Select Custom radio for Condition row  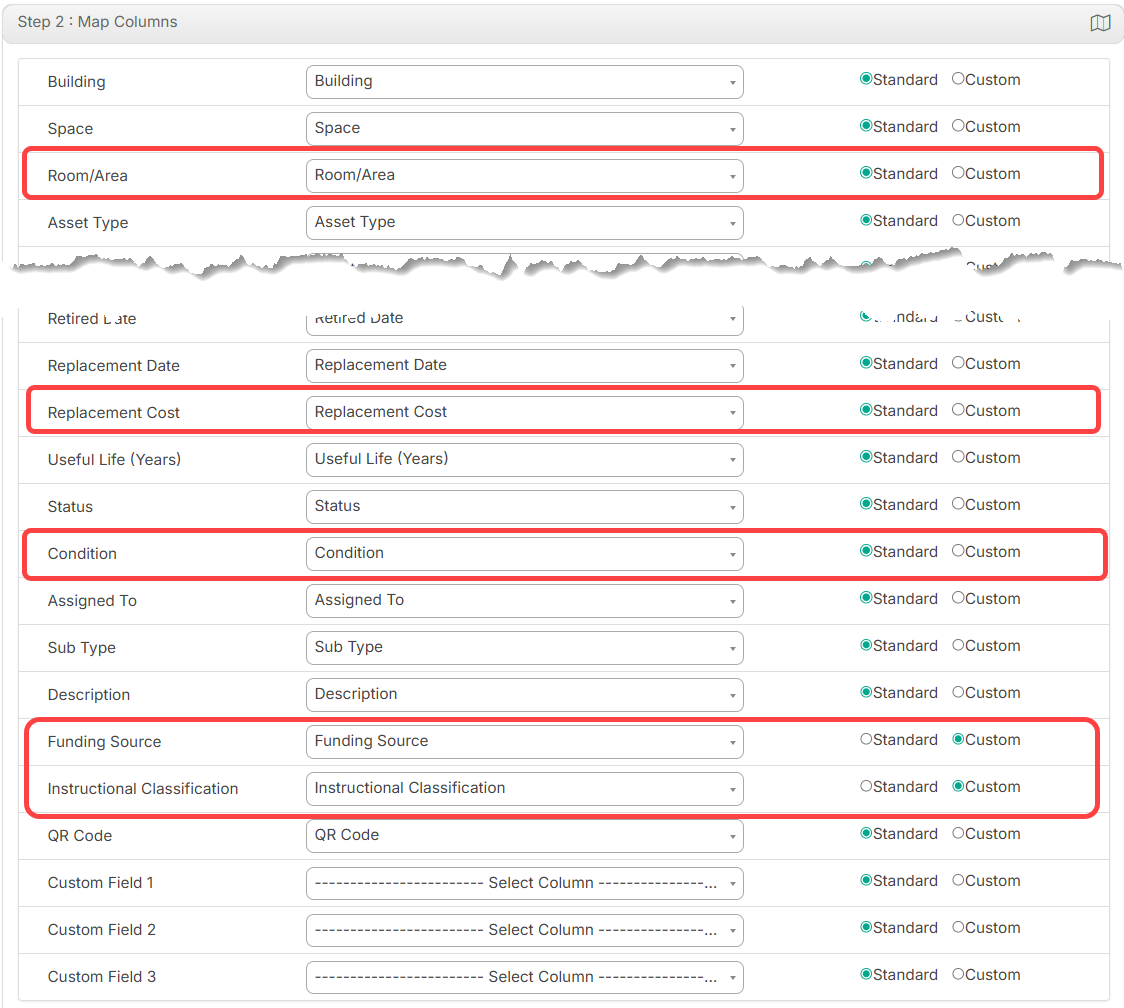(958, 551)
